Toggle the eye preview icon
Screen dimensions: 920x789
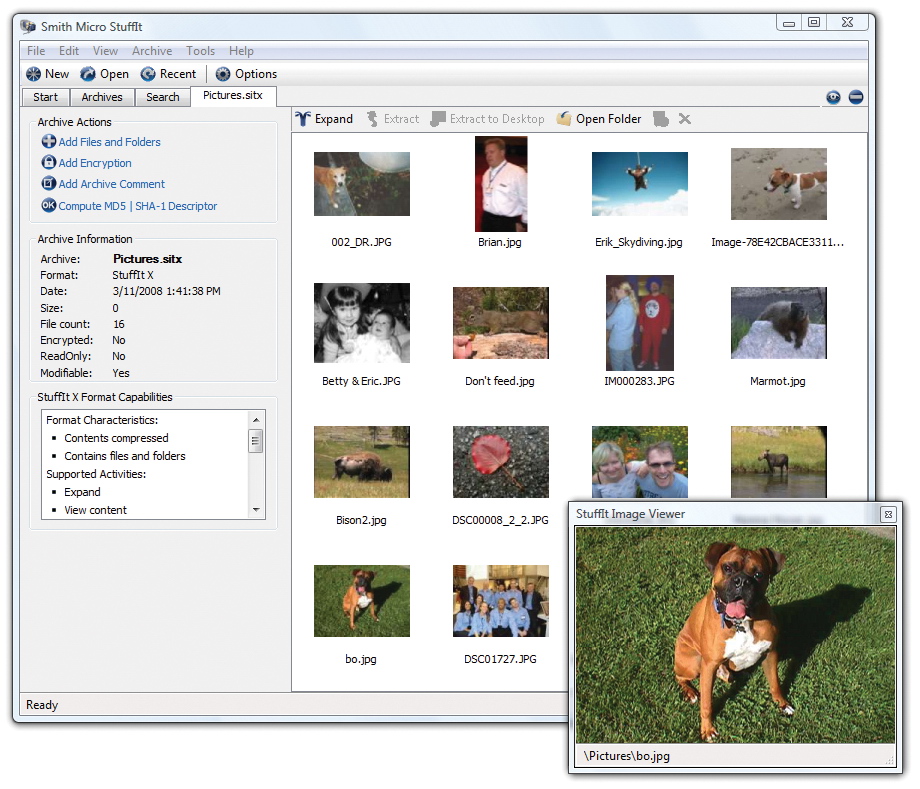[833, 97]
